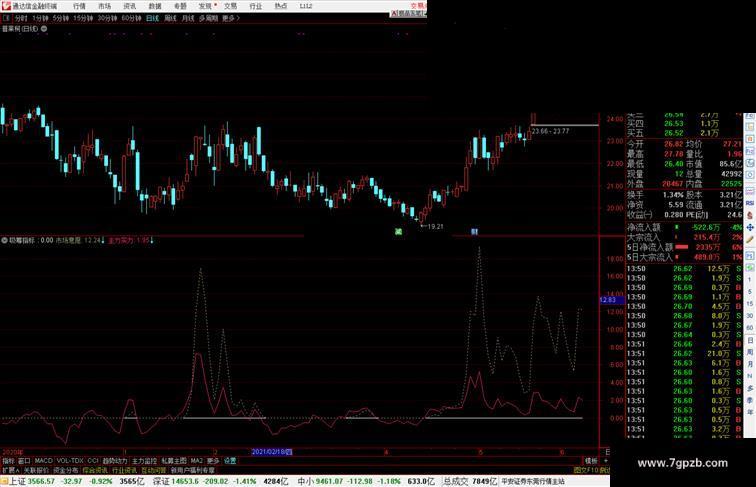Select the pencil drawing tool in sidebar

click(750, 240)
